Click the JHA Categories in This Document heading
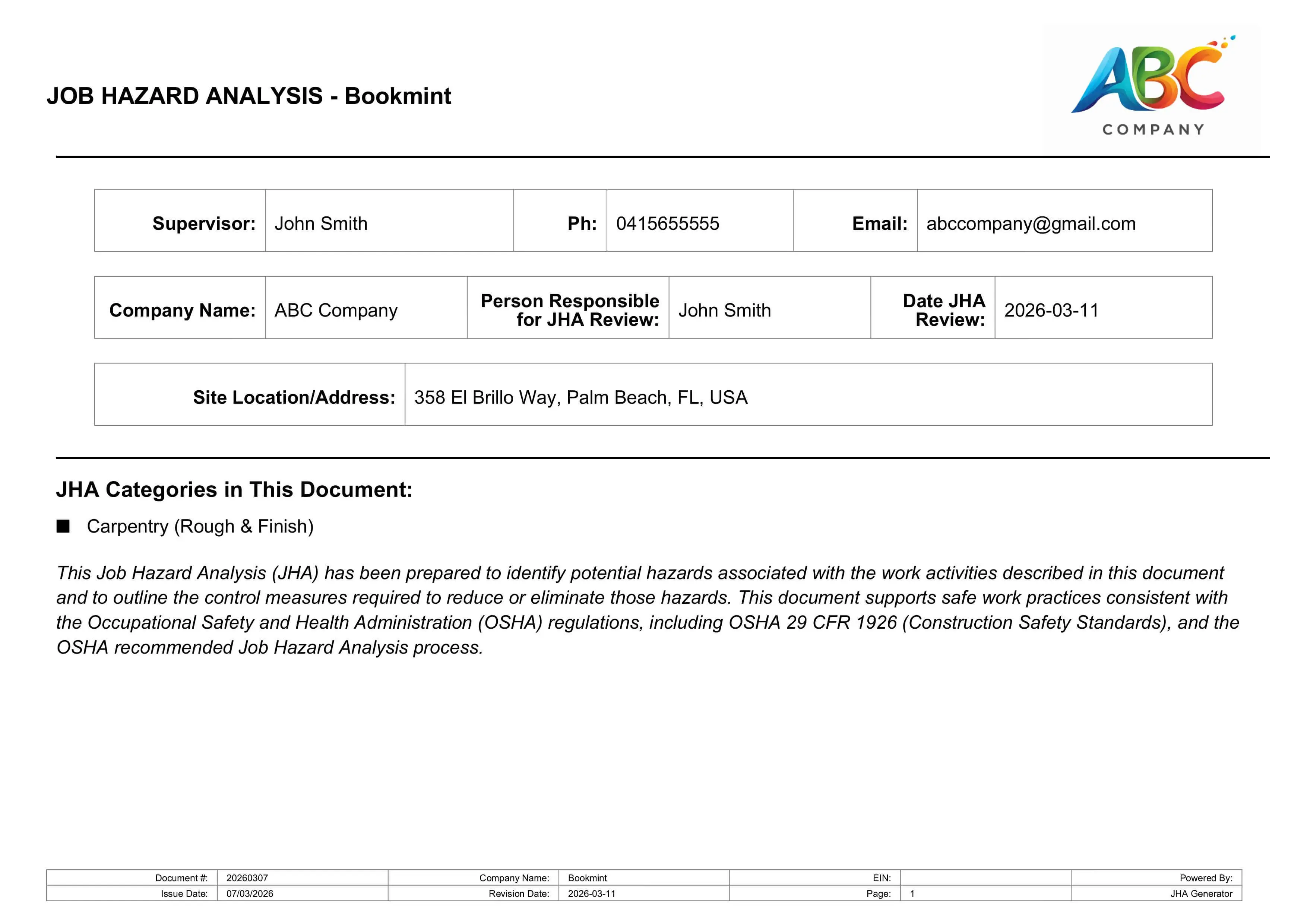Viewport: 1307px width, 924px height. click(x=234, y=489)
